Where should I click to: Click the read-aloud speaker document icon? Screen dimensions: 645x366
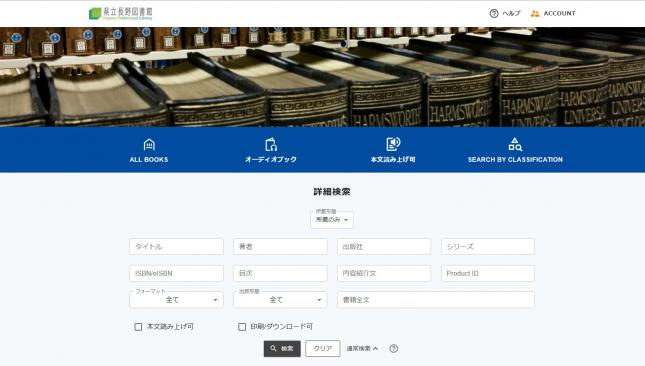[393, 144]
